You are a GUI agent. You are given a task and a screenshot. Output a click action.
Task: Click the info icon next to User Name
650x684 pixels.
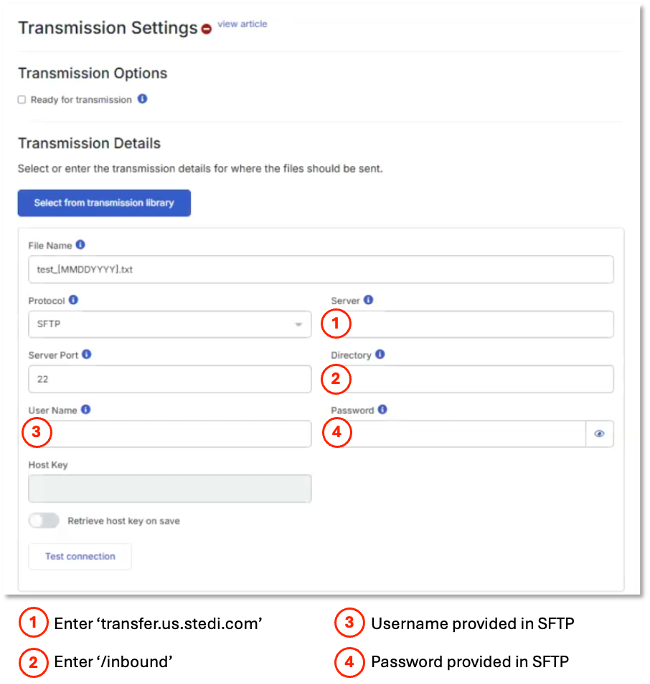(86, 410)
